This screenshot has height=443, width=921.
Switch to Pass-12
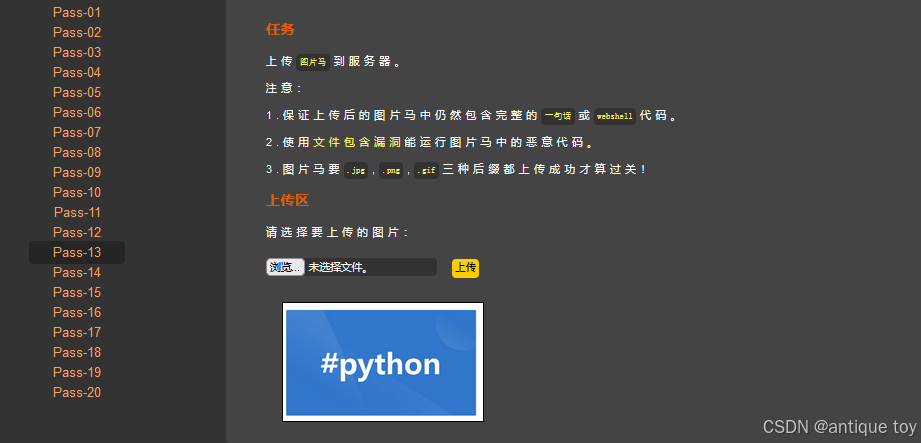(77, 232)
